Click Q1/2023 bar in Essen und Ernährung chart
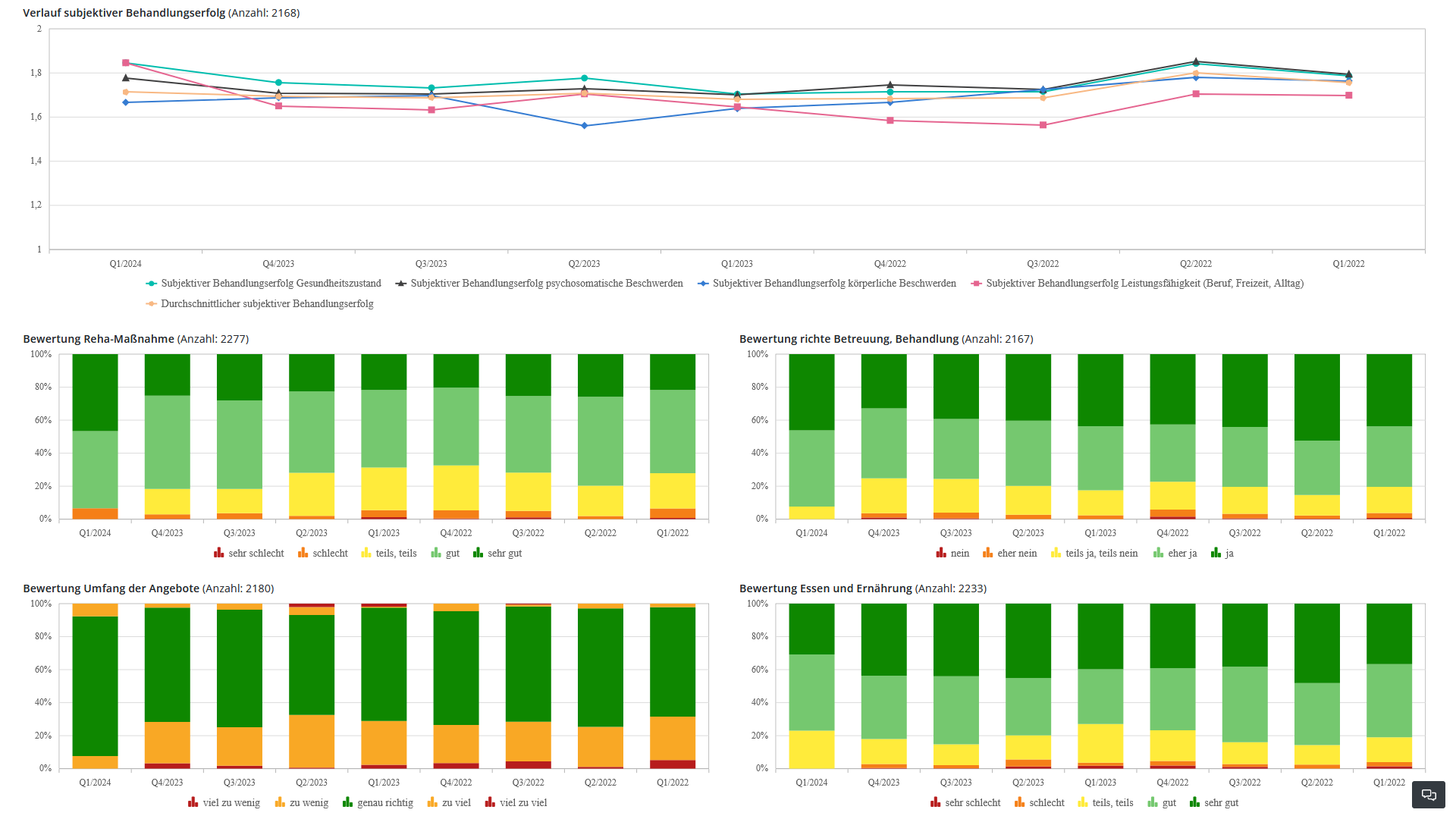This screenshot has width=1456, height=819. point(1100,686)
